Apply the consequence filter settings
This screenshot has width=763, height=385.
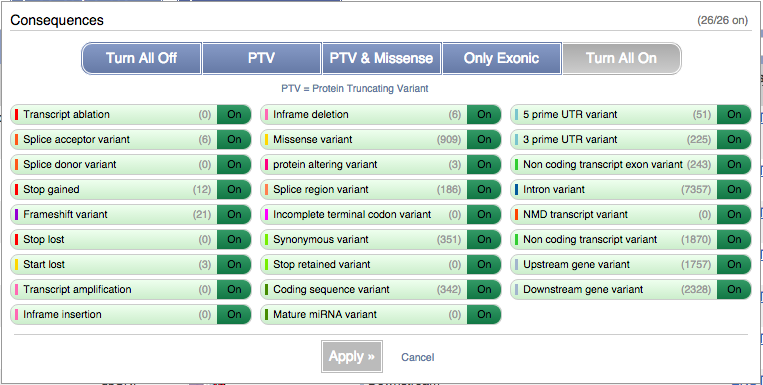coord(352,356)
